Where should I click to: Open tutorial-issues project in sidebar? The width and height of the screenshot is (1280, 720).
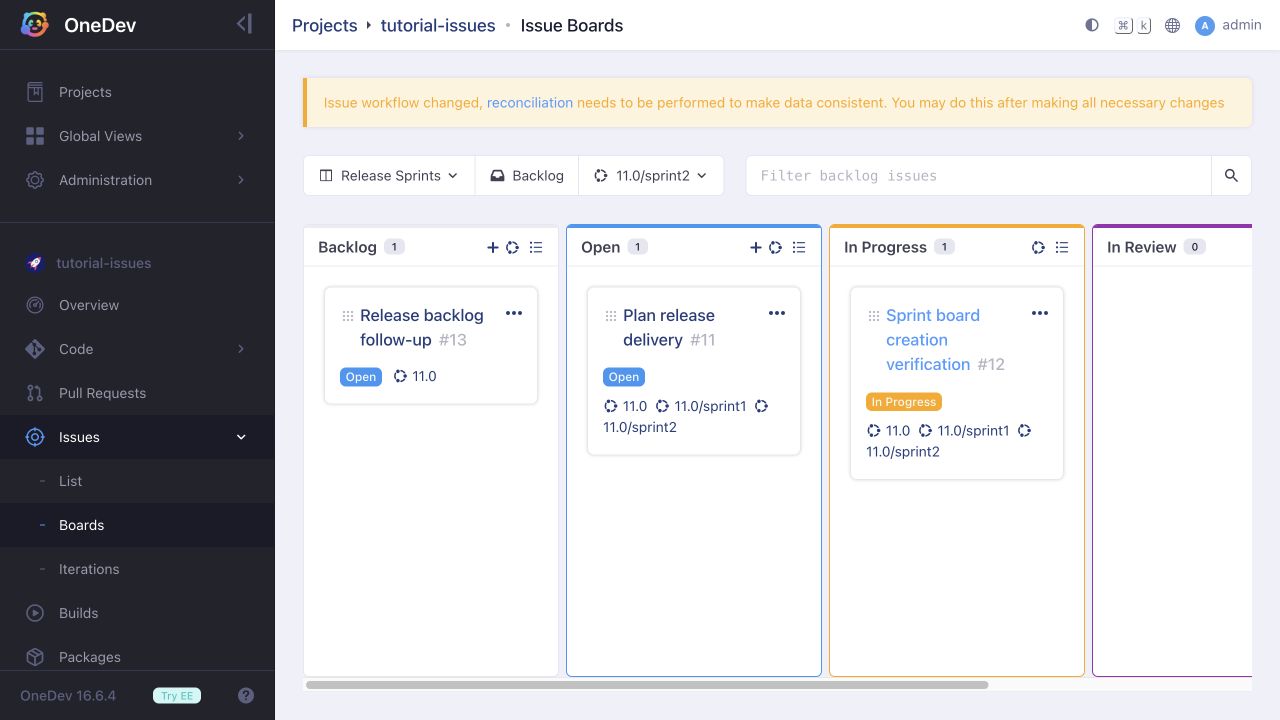coord(103,263)
